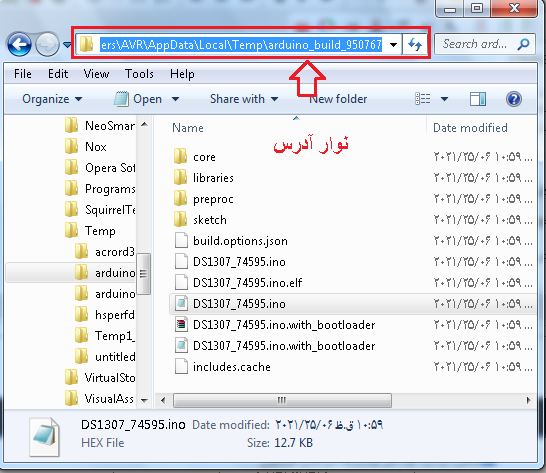Click the horizontal scrollbar thumb
Image resolution: width=546 pixels, height=473 pixels.
(282, 400)
